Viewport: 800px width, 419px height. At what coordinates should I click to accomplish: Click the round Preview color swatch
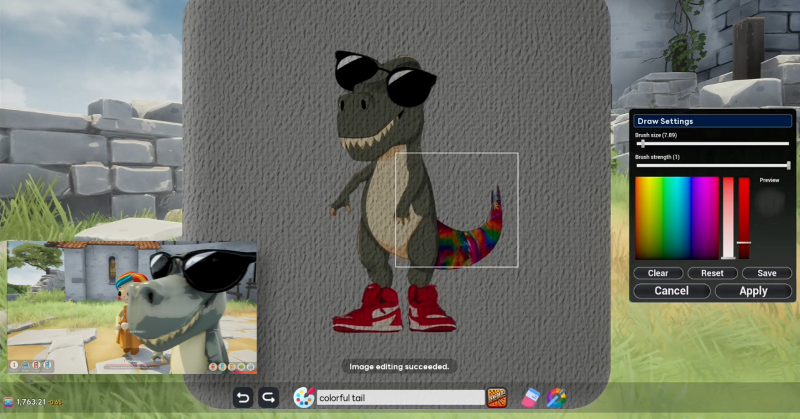(x=769, y=202)
